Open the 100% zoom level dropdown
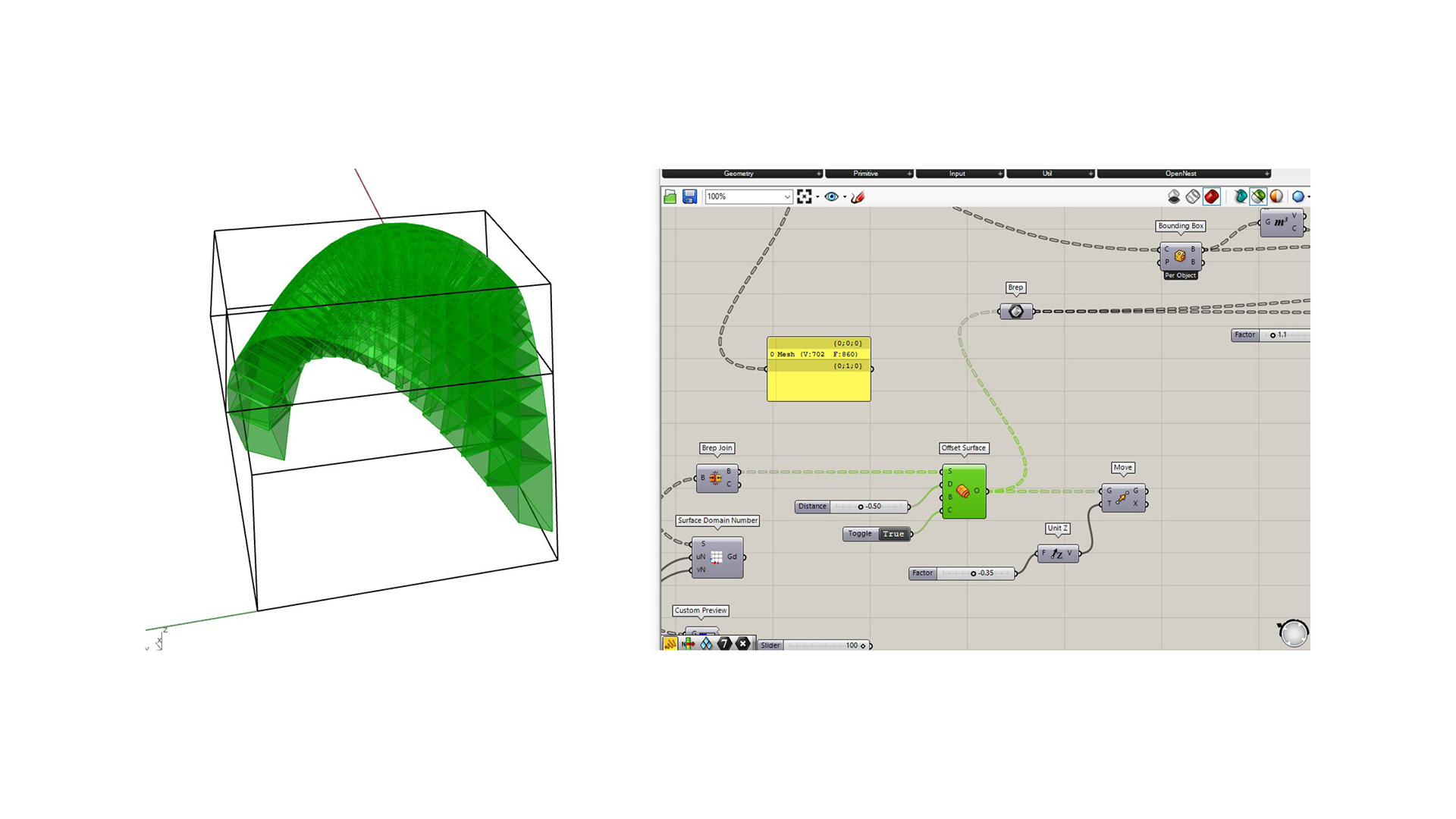The image size is (1456, 819). click(786, 197)
